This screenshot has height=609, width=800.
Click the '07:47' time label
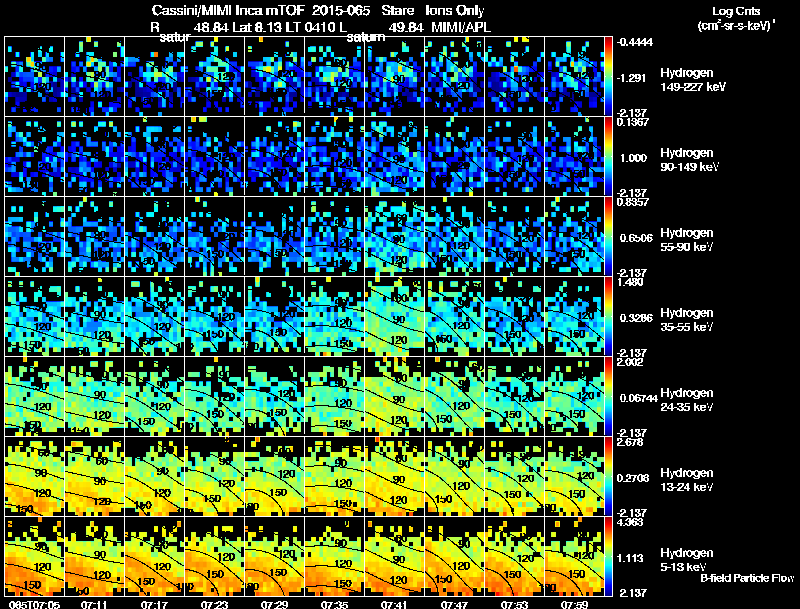(454, 605)
